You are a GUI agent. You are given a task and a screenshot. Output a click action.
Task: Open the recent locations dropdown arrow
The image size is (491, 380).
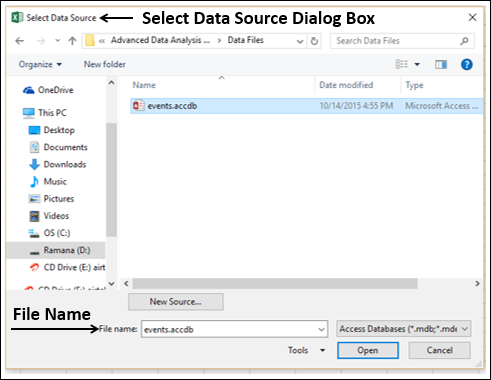pyautogui.click(x=58, y=41)
